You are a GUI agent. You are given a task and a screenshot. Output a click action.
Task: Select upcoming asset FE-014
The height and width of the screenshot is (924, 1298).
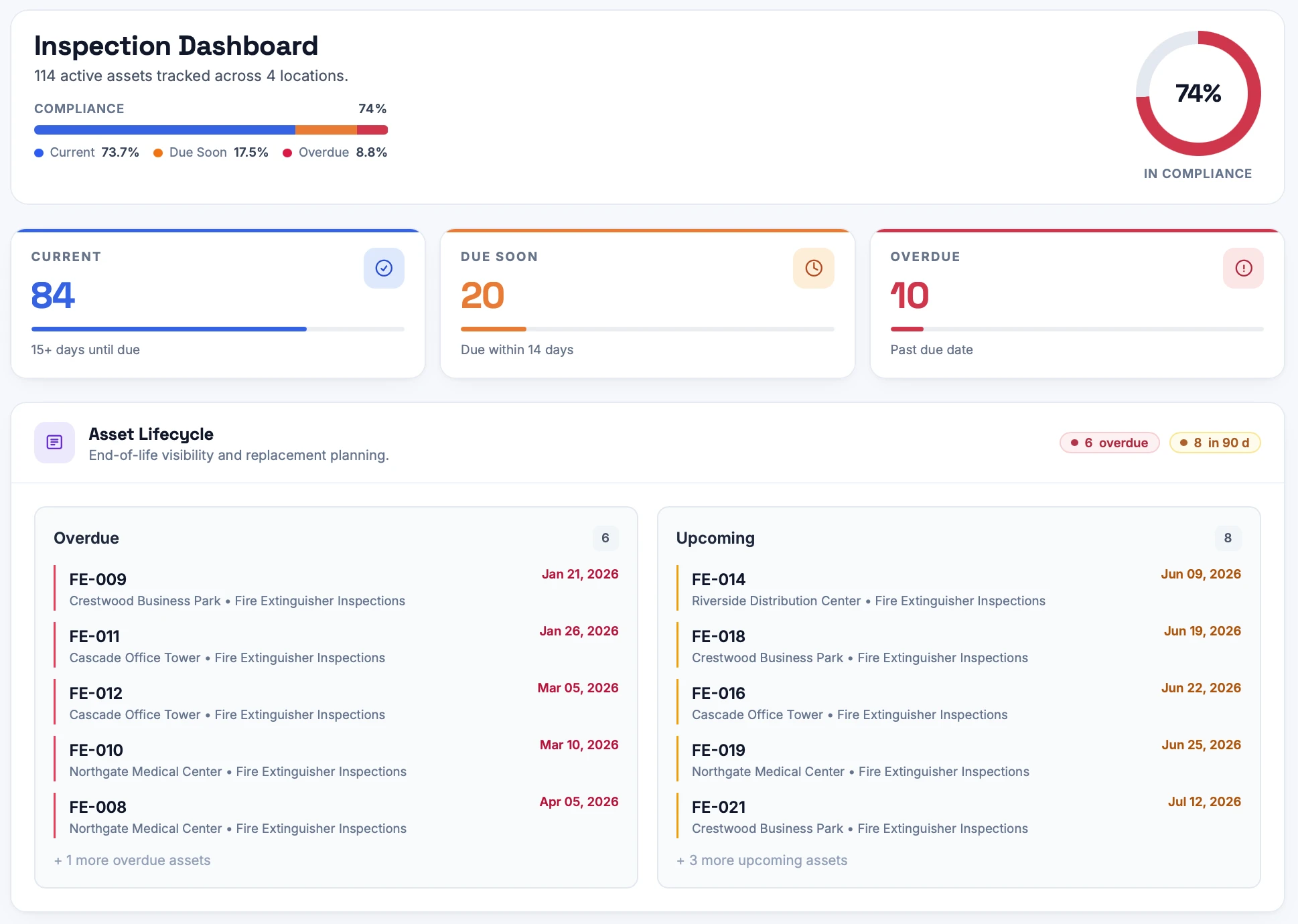(959, 589)
